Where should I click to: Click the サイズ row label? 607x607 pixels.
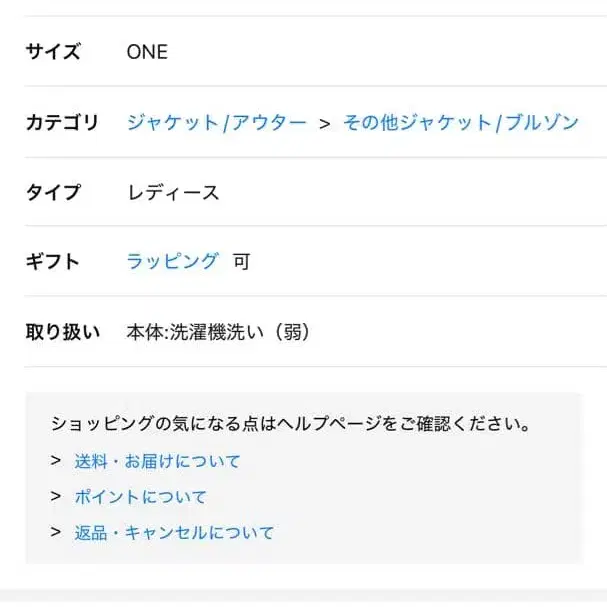coord(53,52)
